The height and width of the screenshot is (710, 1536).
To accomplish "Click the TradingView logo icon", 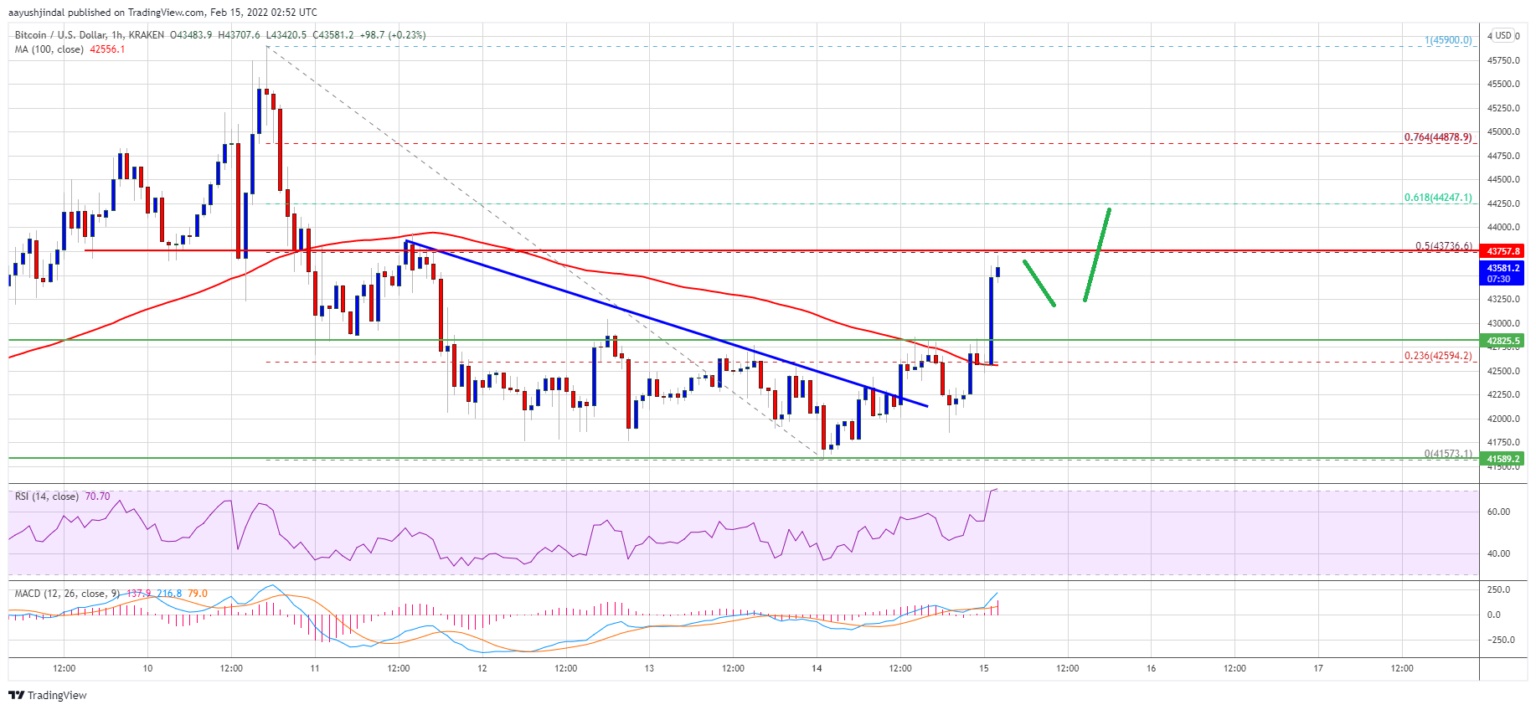I will point(15,695).
